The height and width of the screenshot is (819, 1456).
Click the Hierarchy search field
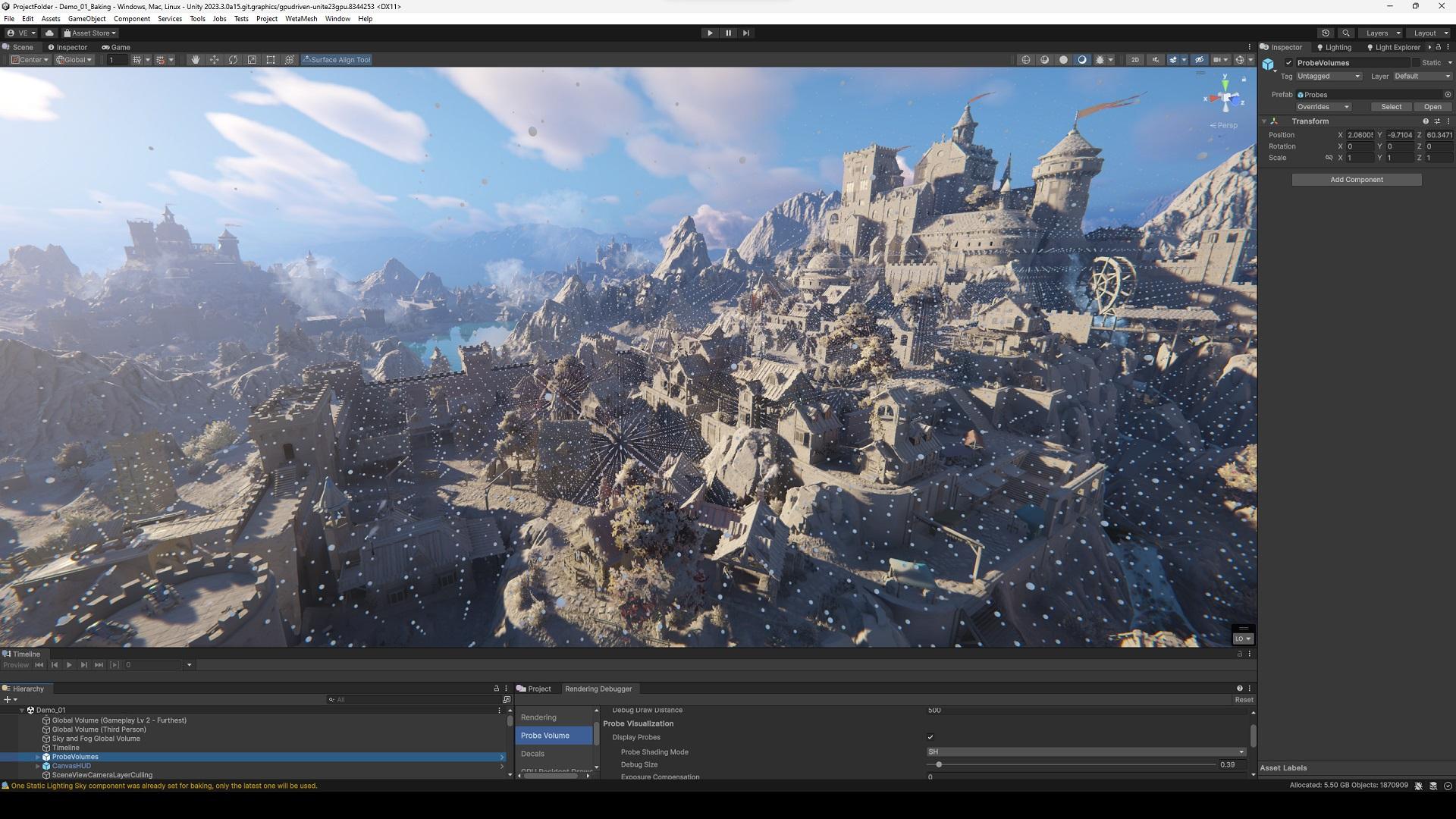(413, 700)
